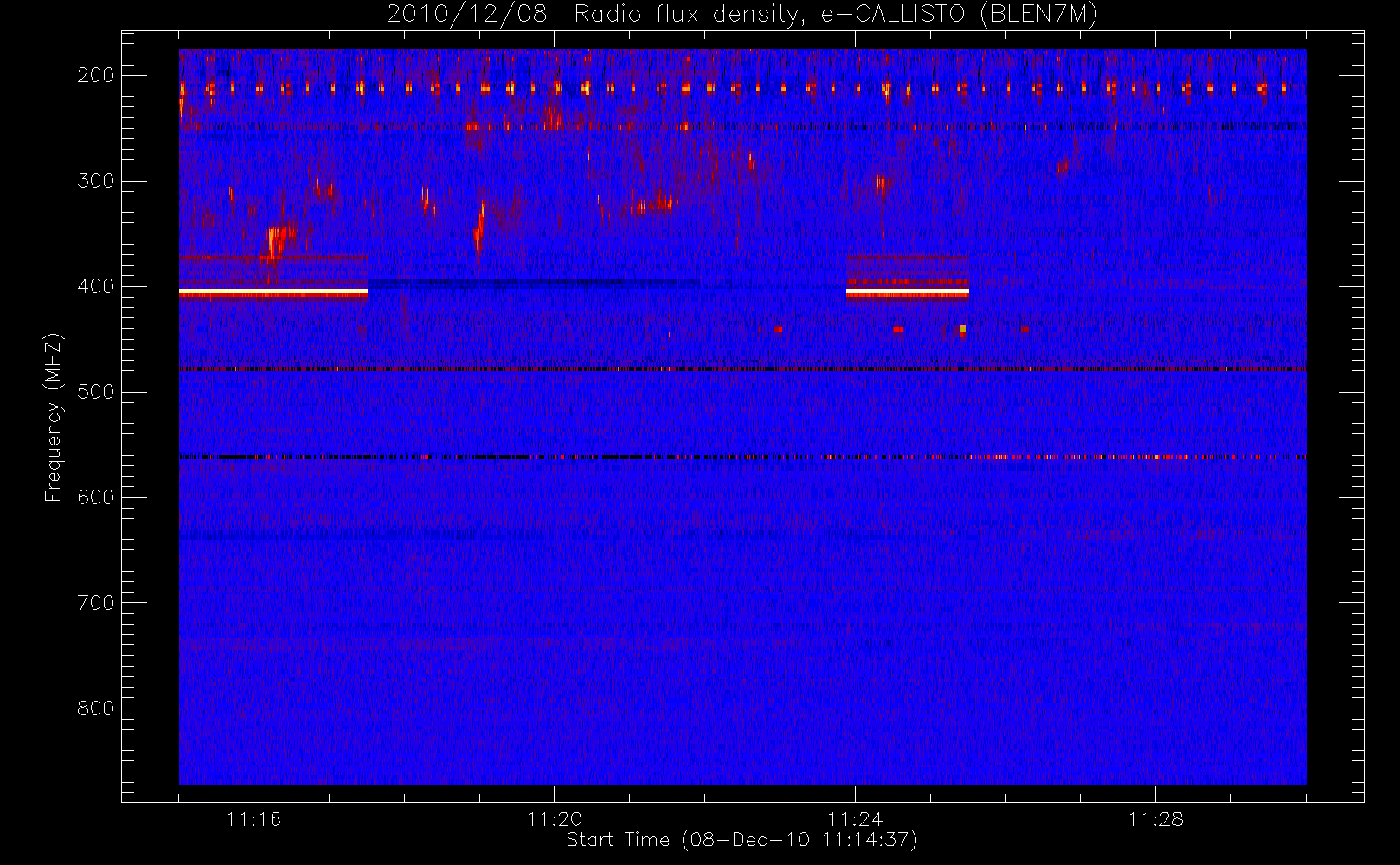1400x865 pixels.
Task: Click the 200 frequency tick label
Action: tap(96, 75)
